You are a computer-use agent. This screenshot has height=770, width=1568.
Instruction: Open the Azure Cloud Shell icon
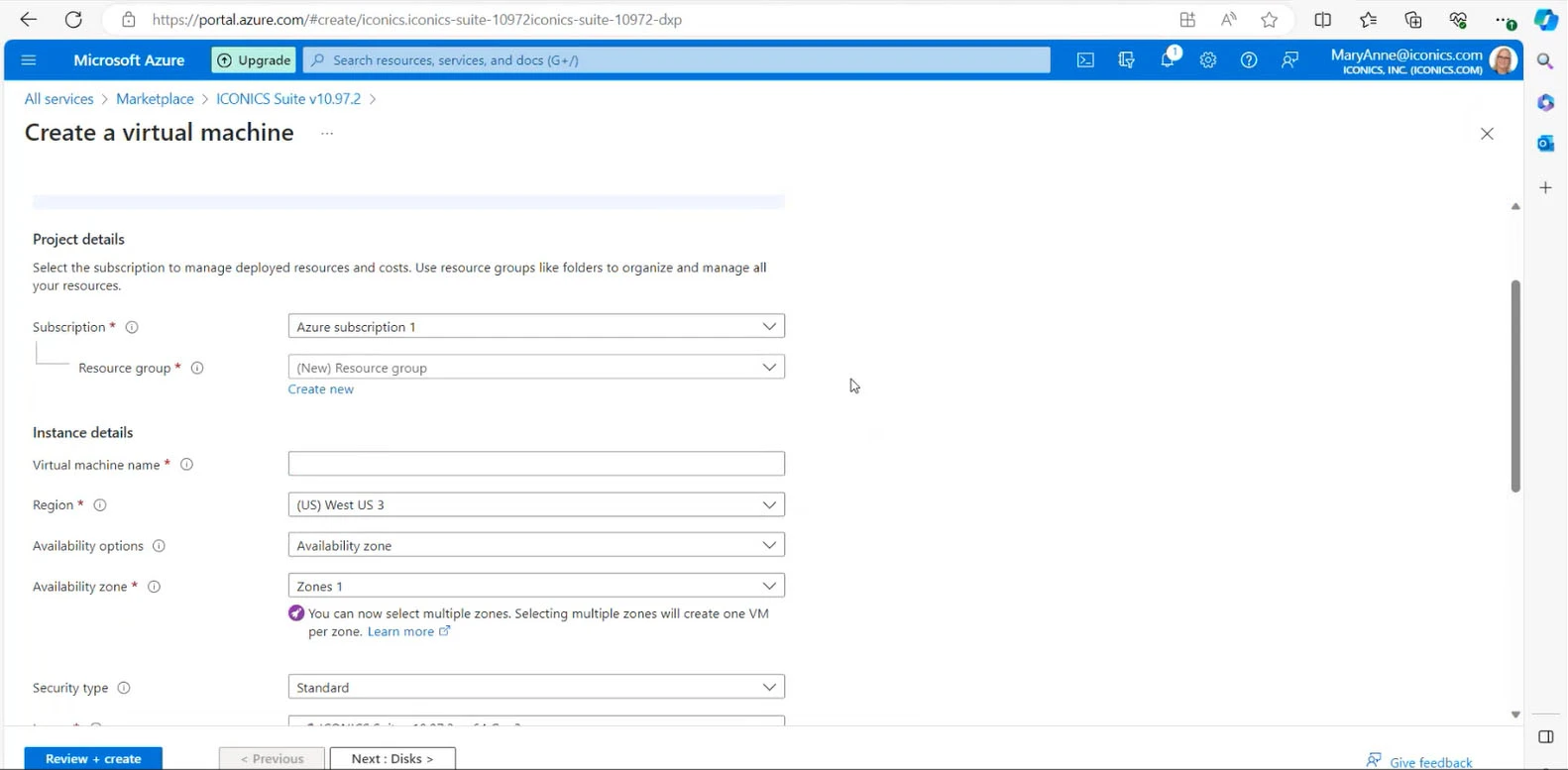click(1085, 60)
